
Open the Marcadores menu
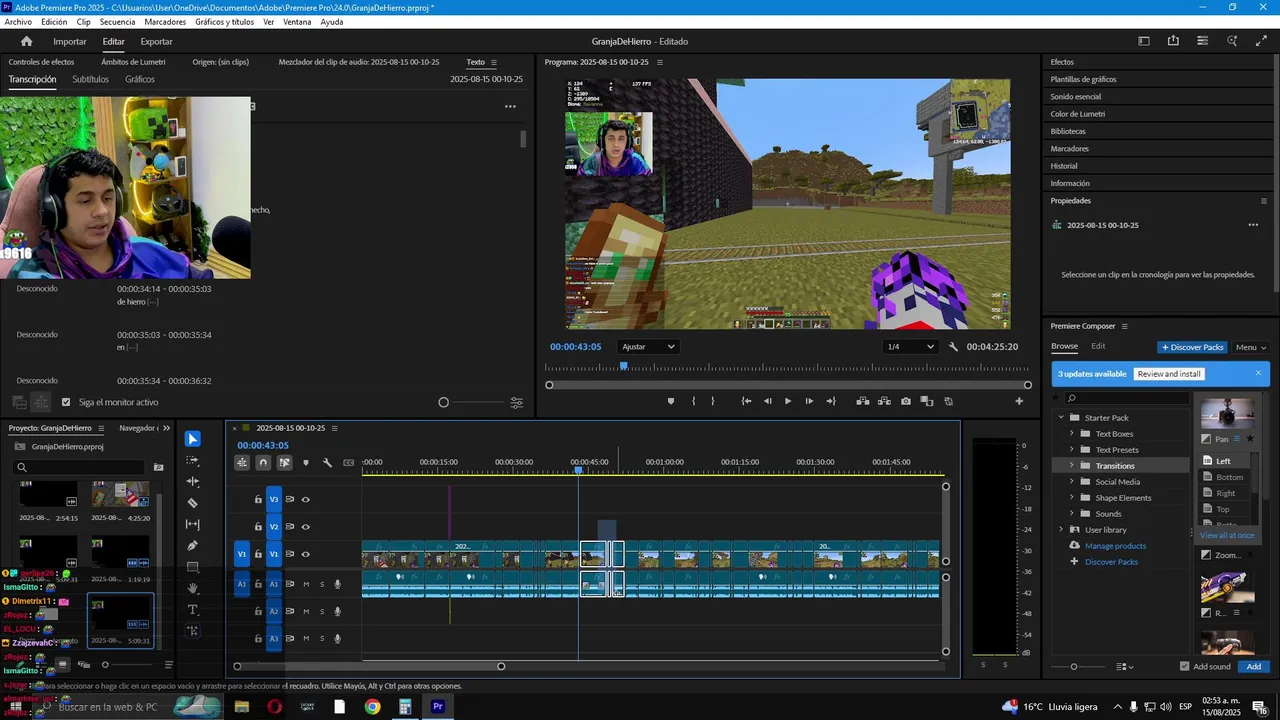[x=165, y=22]
